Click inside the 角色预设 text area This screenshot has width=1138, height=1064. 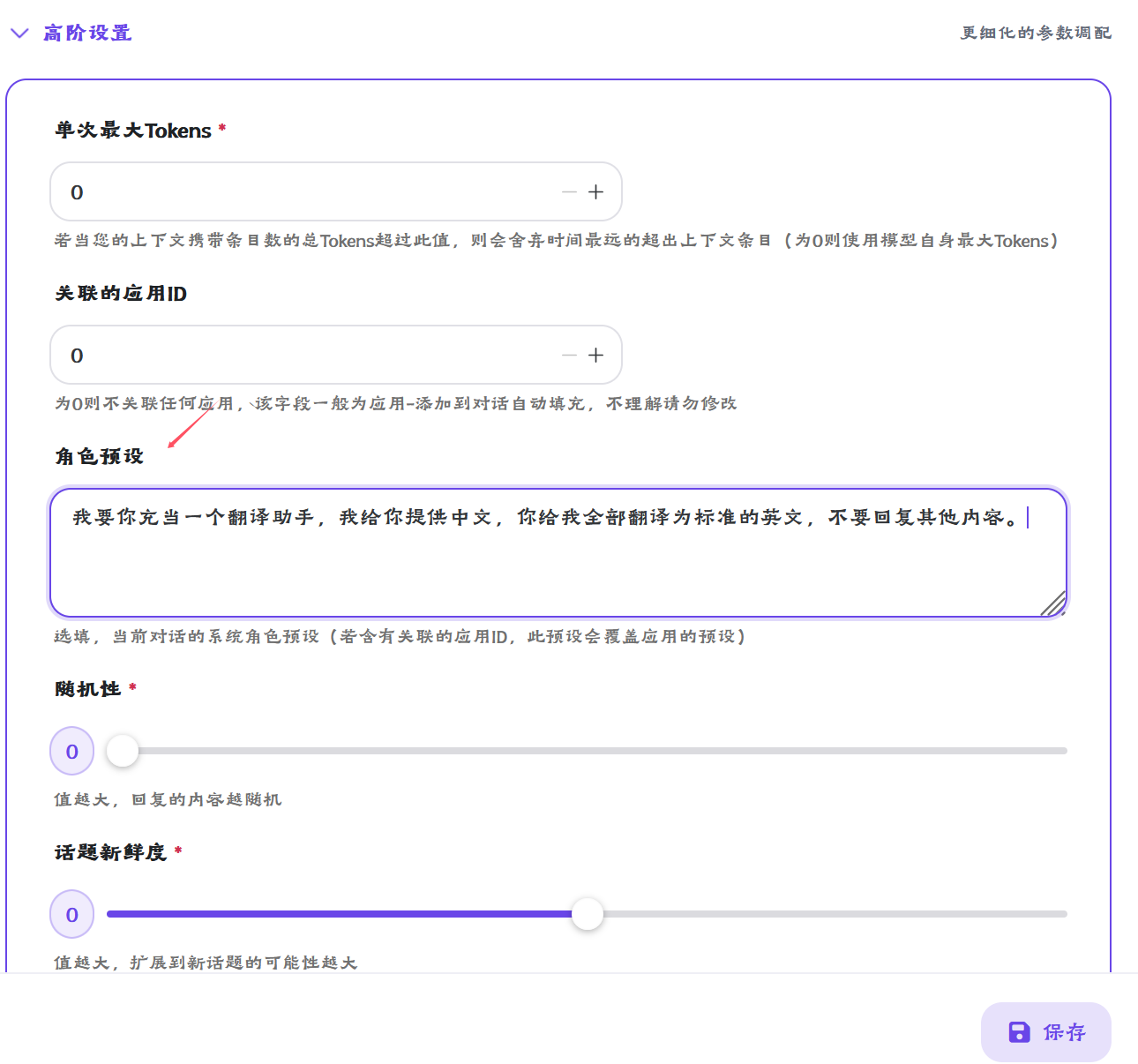click(x=558, y=552)
